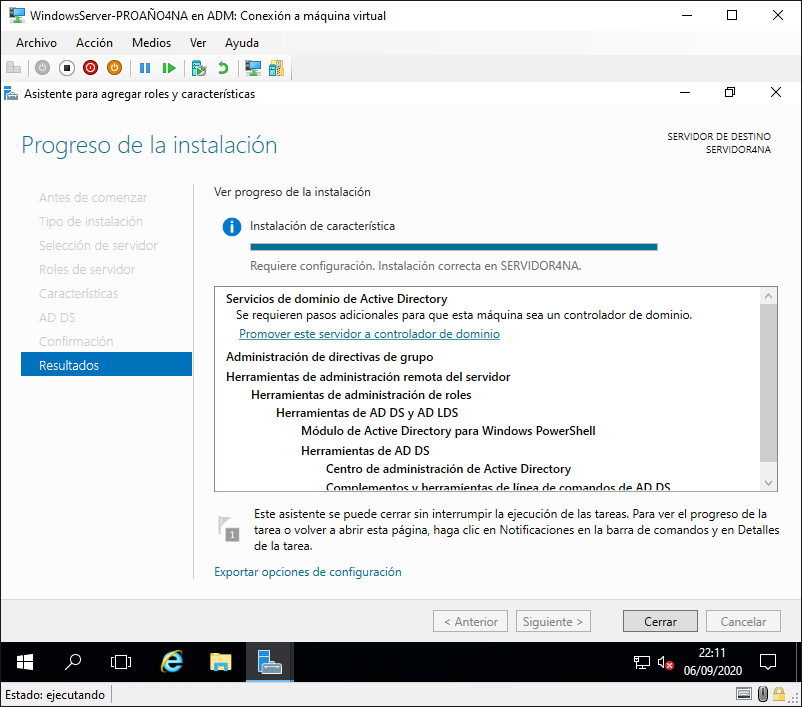Click the installation progress bar
The height and width of the screenshot is (707, 802).
[x=454, y=247]
